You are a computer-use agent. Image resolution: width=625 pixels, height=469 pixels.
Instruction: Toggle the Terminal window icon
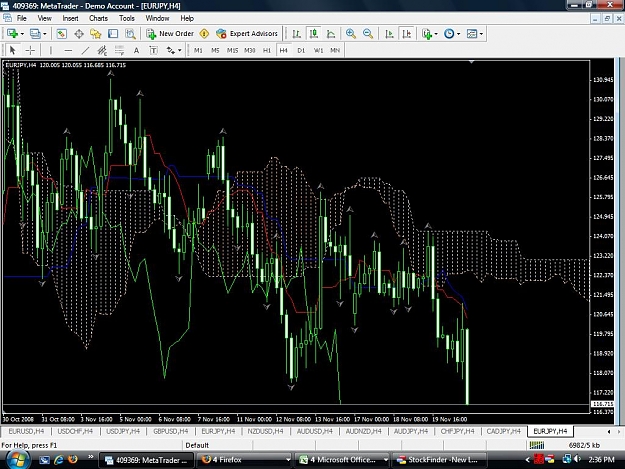(x=113, y=34)
